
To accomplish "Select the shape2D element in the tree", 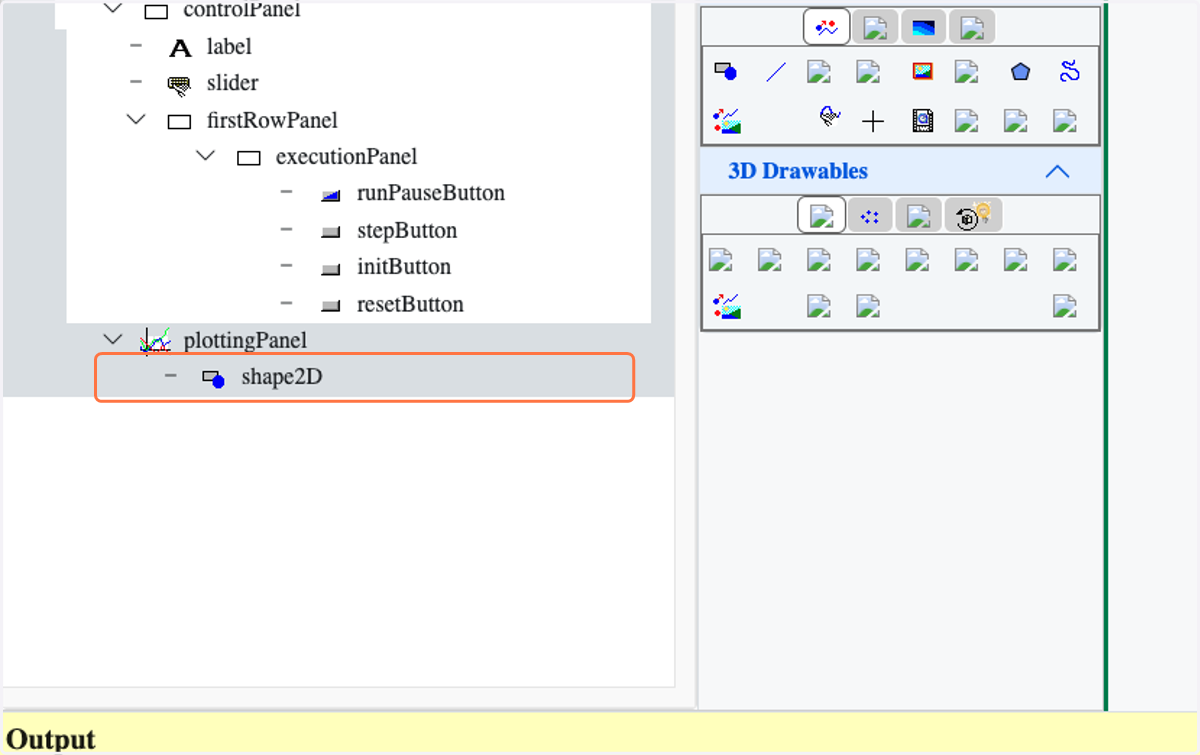I will tap(364, 378).
